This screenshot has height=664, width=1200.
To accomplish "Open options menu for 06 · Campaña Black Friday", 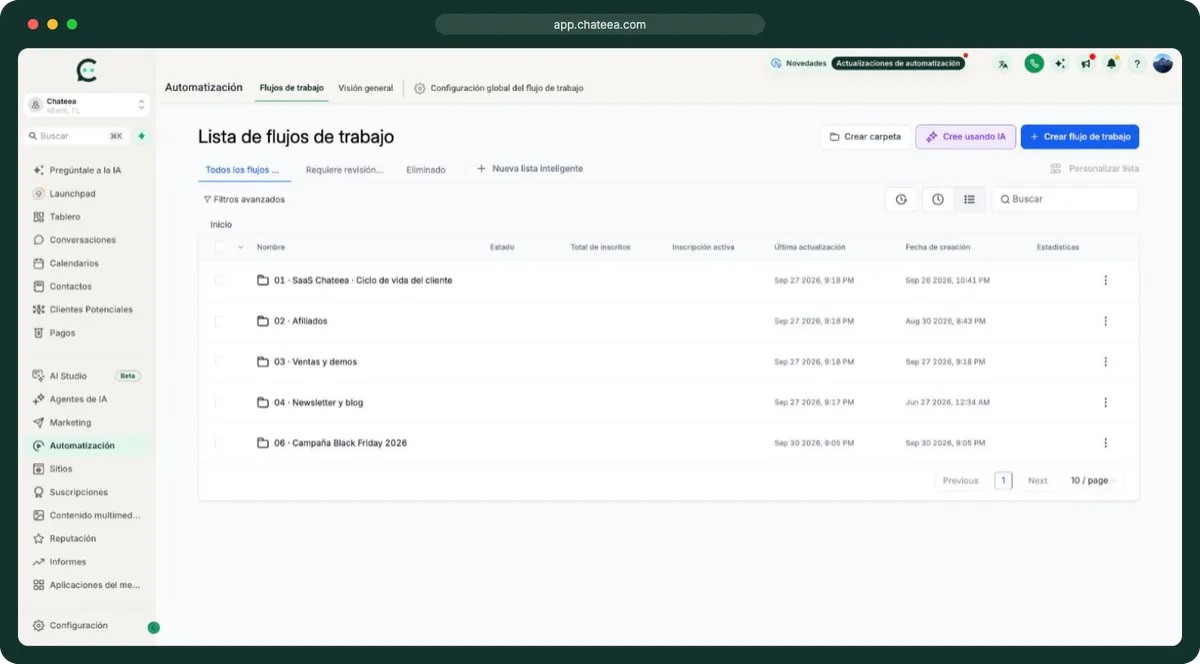I will coord(1105,442).
